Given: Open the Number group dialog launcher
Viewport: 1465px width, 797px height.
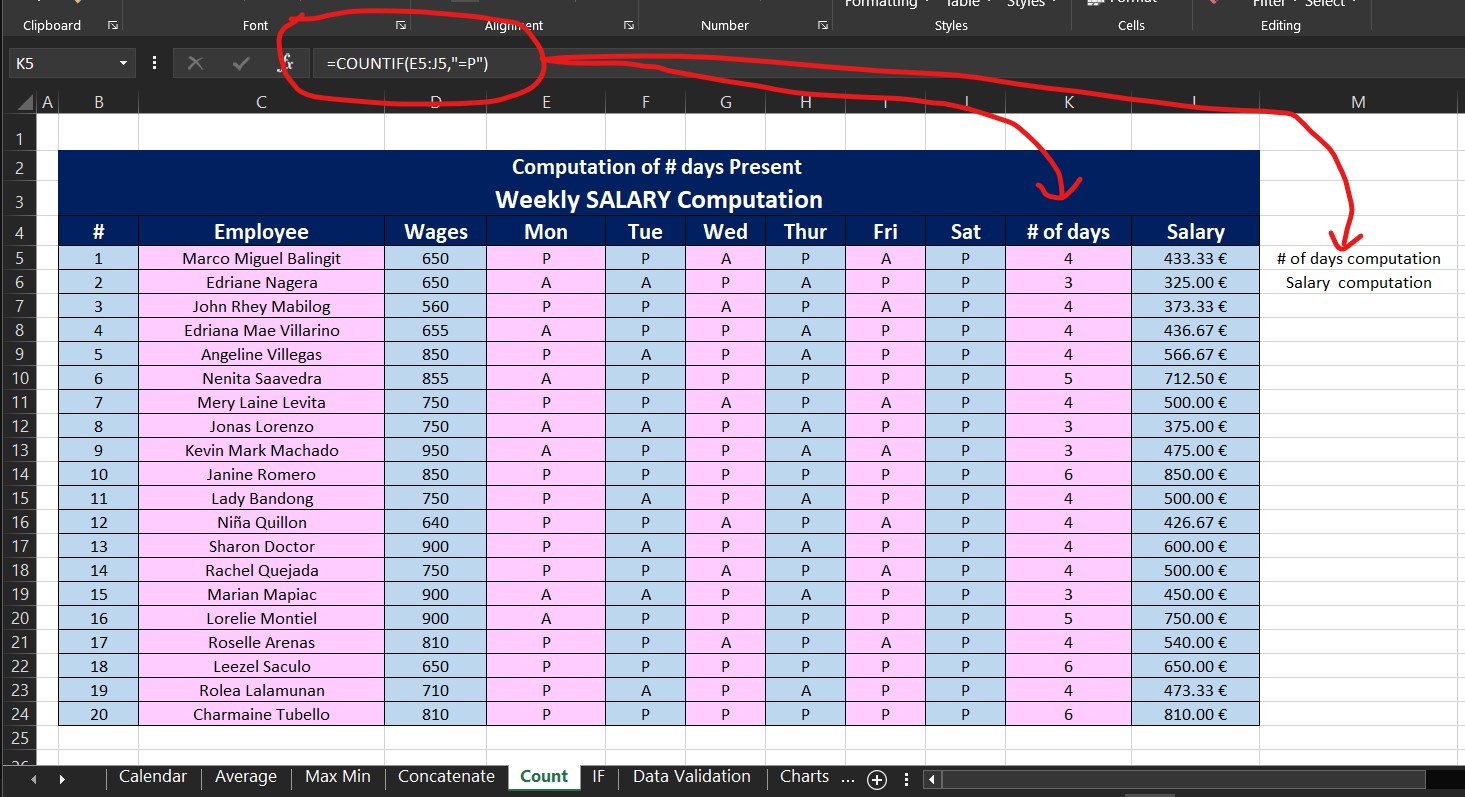Looking at the screenshot, I should (x=823, y=25).
